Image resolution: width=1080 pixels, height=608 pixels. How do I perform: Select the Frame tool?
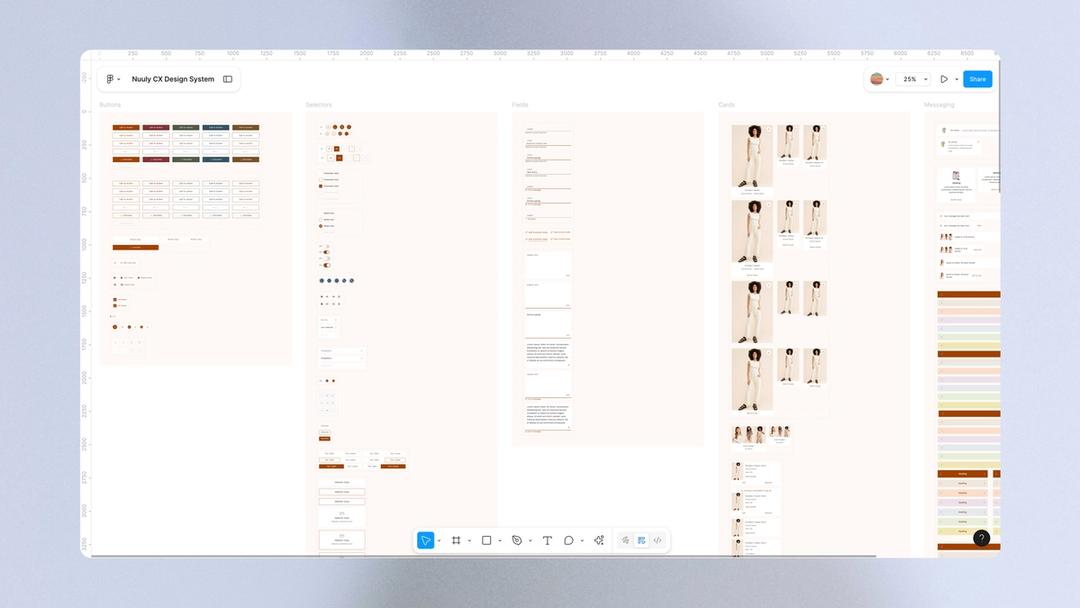456,540
